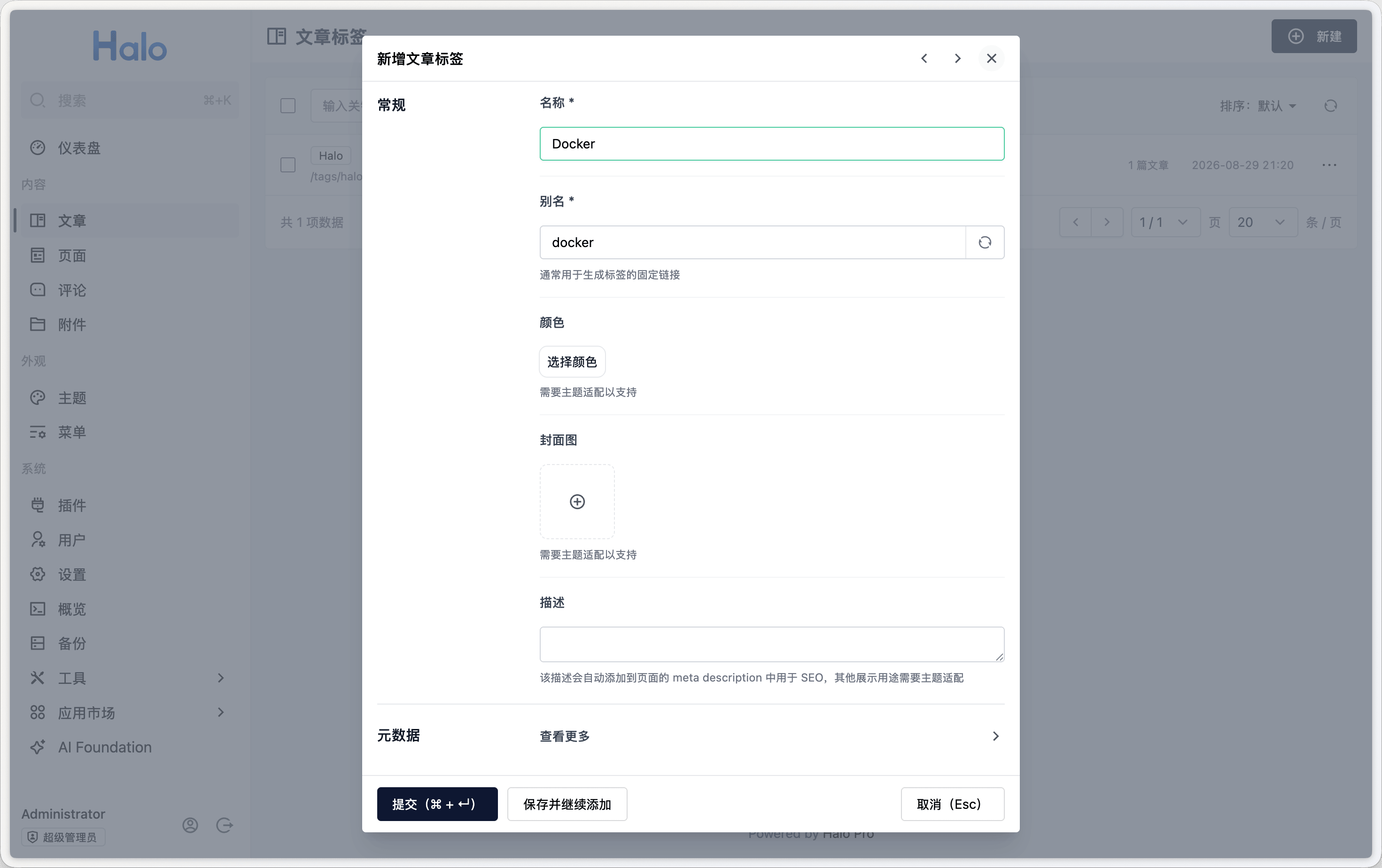Focus the alias field containing docker

click(753, 242)
